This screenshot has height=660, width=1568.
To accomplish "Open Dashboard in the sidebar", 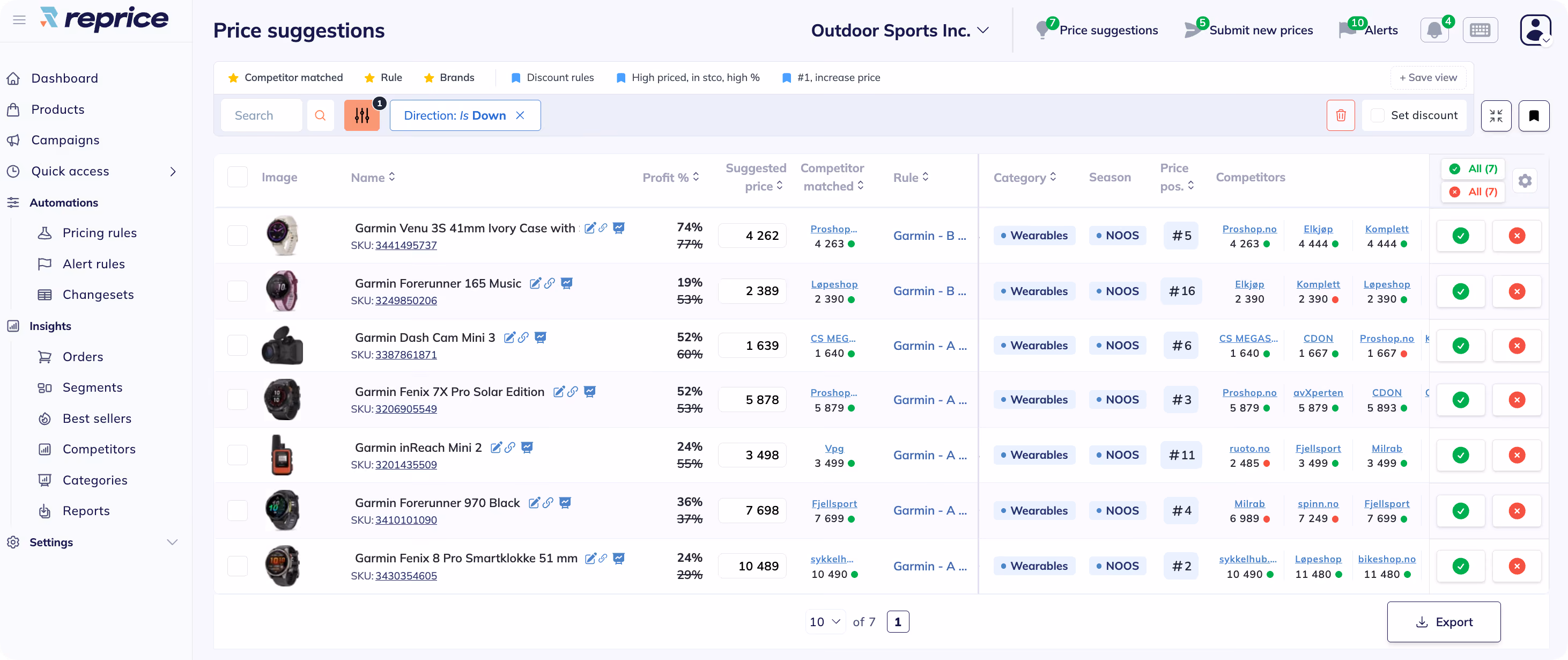I will click(x=64, y=78).
